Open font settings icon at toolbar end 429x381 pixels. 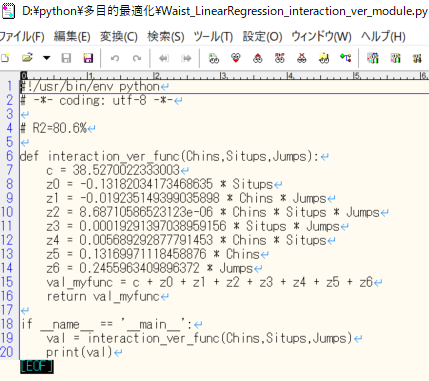pyautogui.click(x=417, y=58)
